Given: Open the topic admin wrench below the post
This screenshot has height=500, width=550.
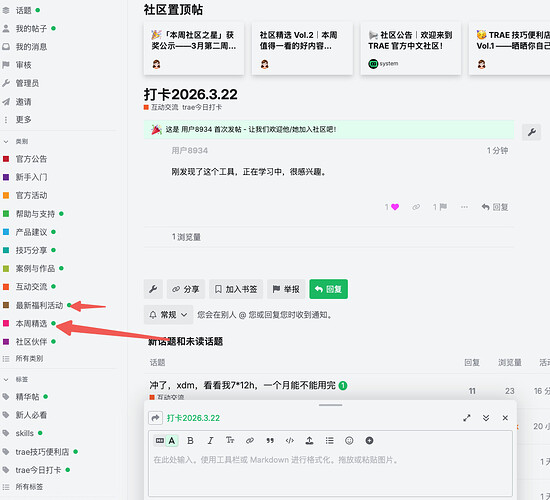Looking at the screenshot, I should click(153, 289).
